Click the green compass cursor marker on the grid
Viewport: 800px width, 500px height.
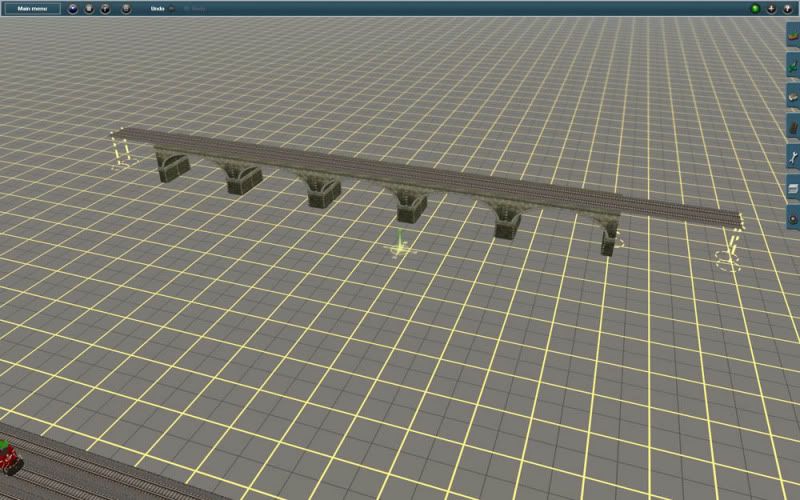click(399, 245)
